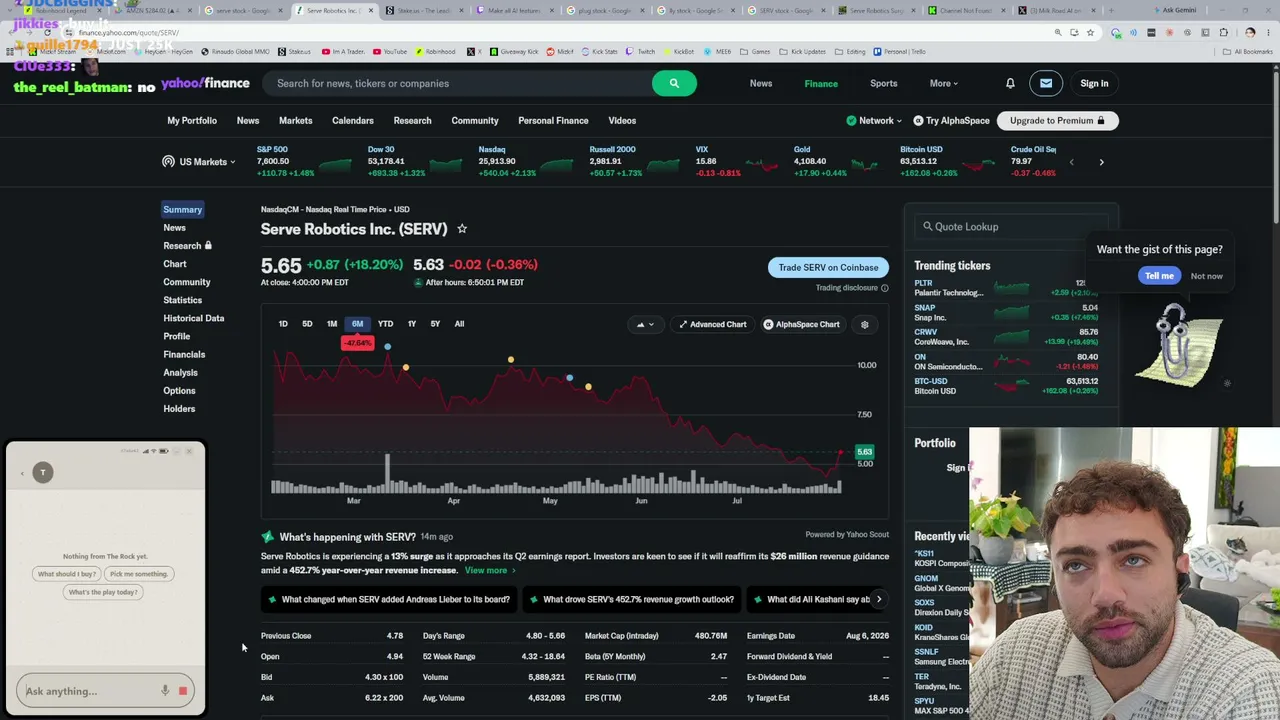Click the info icon beside Trading disclosure
The width and height of the screenshot is (1280, 720).
(884, 288)
